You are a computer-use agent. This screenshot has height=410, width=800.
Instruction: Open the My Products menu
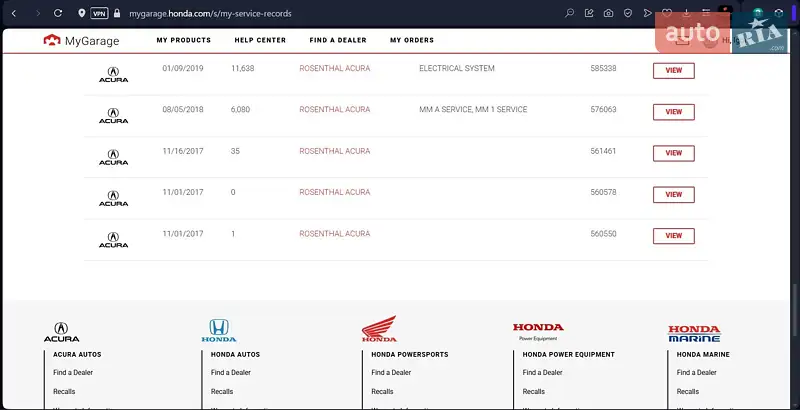(183, 40)
